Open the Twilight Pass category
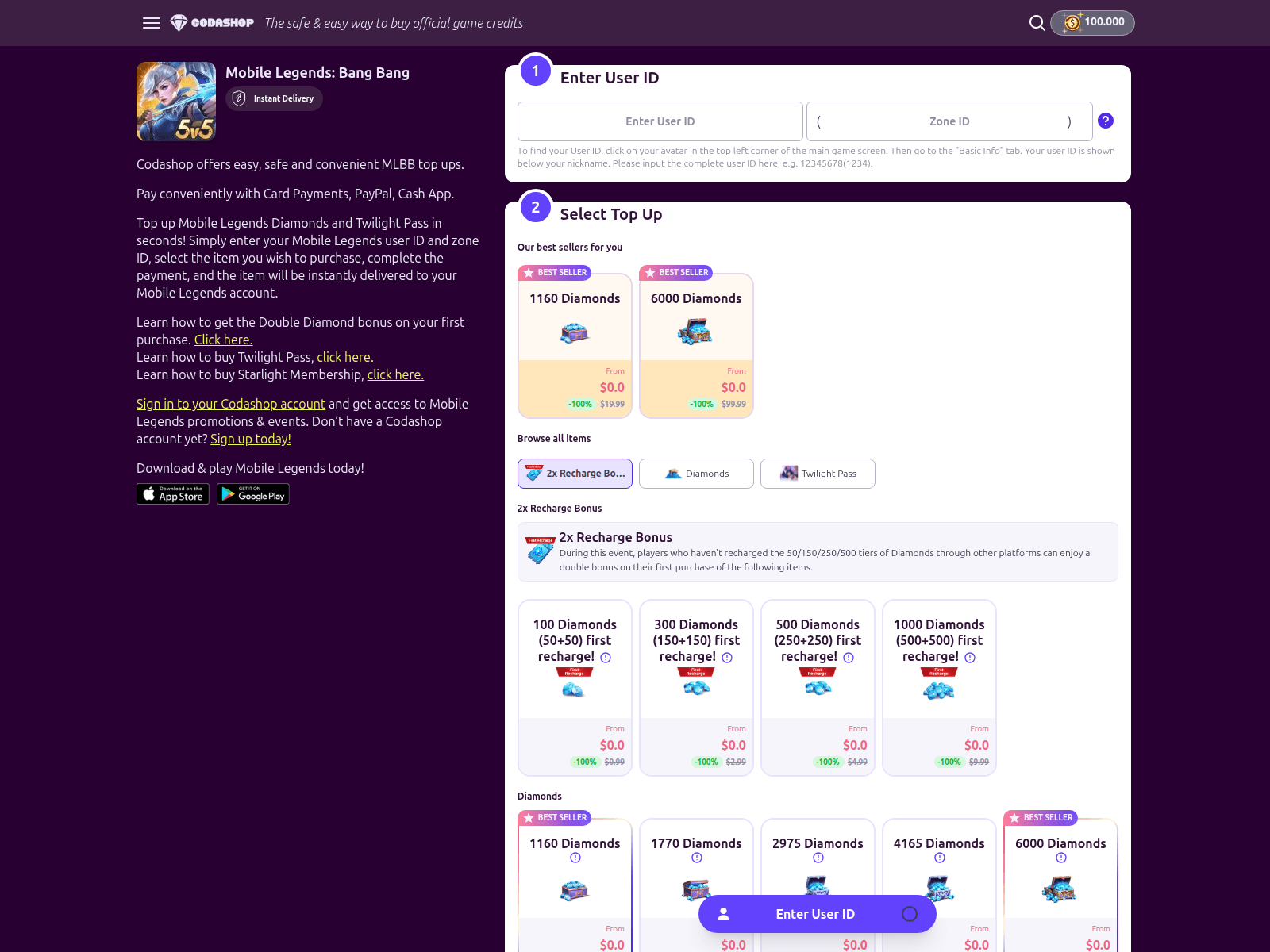Image resolution: width=1270 pixels, height=952 pixels. [818, 474]
